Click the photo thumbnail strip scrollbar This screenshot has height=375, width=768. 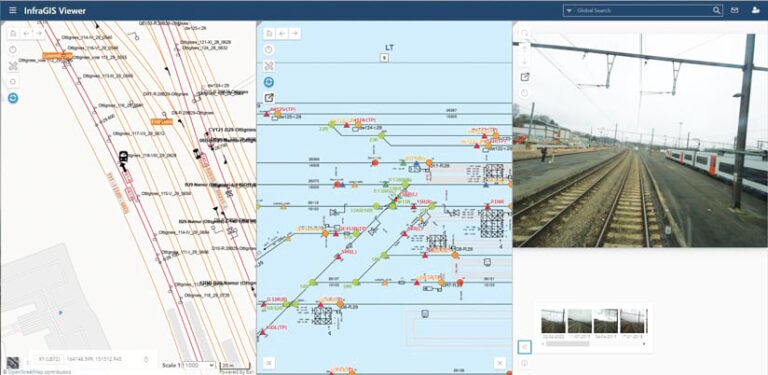coord(568,344)
